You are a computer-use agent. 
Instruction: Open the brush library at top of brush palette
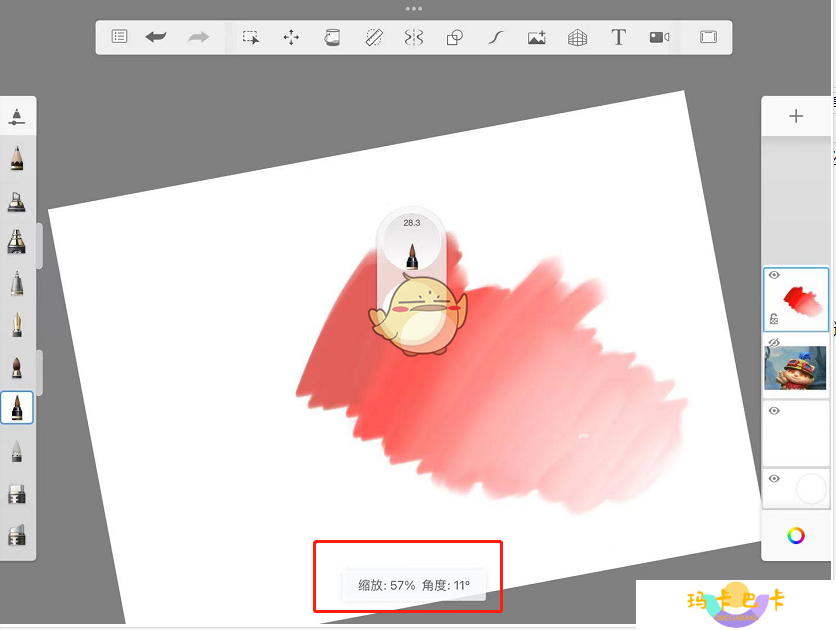17,116
